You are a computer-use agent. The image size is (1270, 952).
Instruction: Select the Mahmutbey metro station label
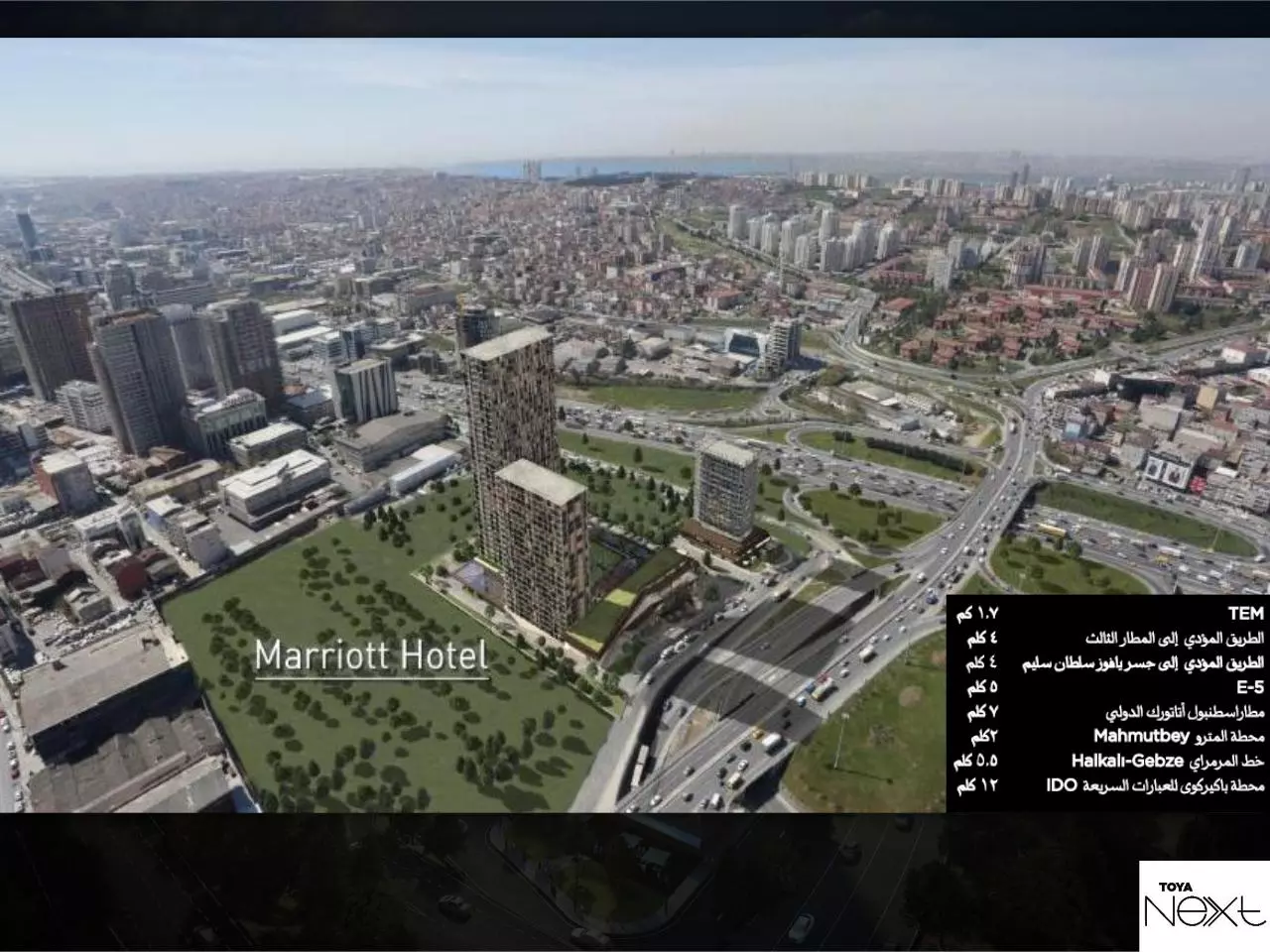tap(1179, 737)
